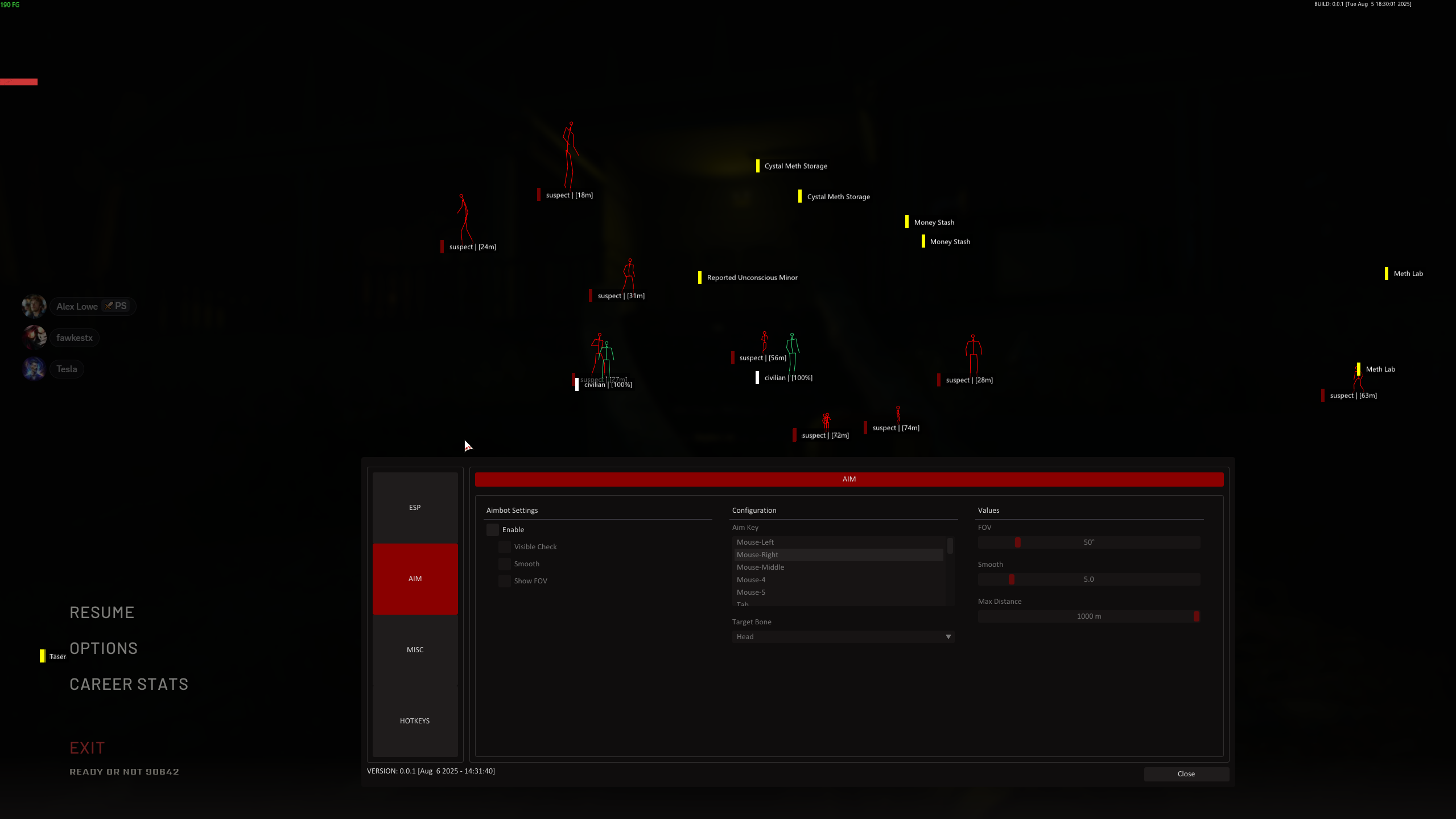
Task: Open the ESP tab
Action: [x=415, y=507]
